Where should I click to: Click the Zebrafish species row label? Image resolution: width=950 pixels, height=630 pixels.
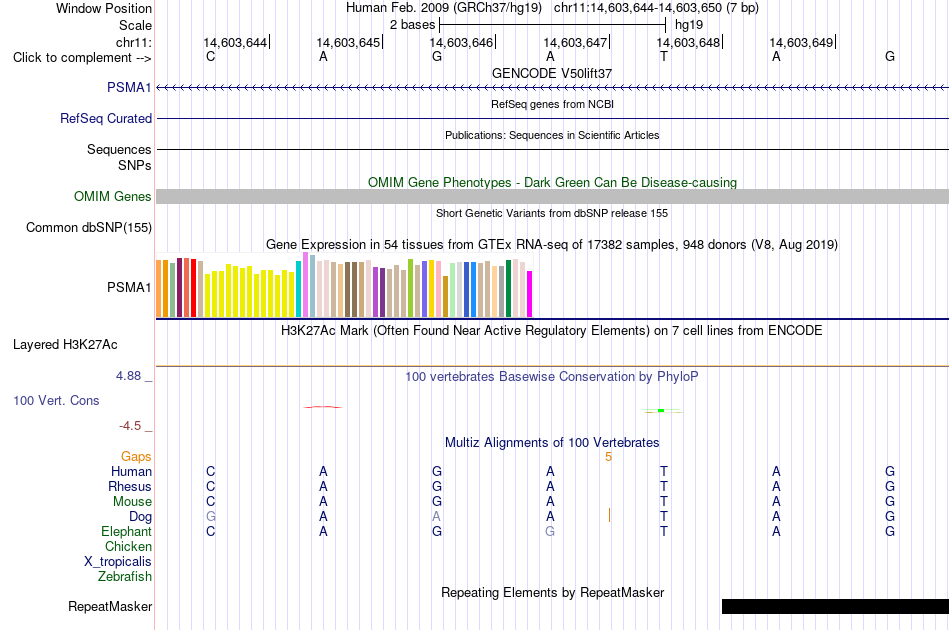coord(125,577)
